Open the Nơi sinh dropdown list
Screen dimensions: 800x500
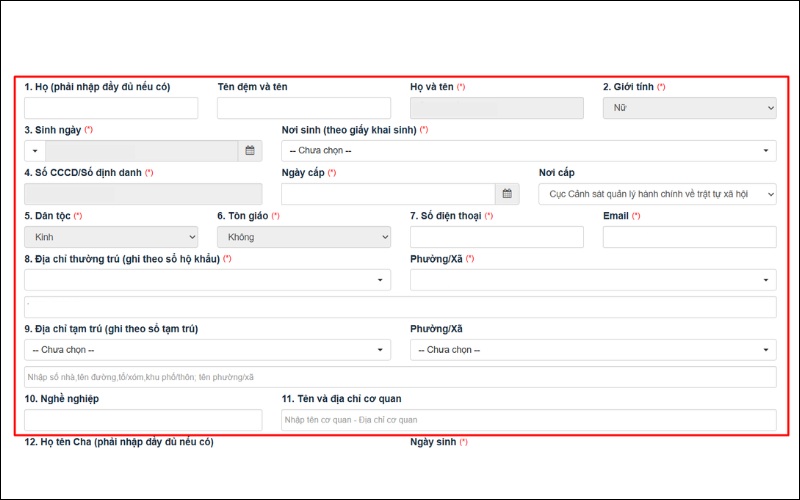[528, 151]
